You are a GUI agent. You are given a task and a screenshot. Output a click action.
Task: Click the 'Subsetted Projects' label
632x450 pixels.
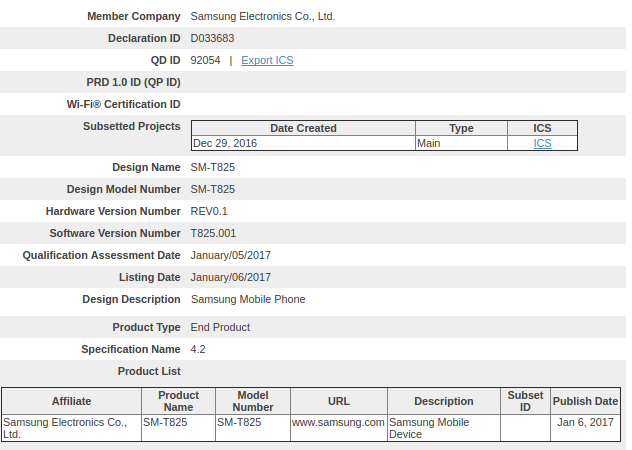pyautogui.click(x=131, y=126)
